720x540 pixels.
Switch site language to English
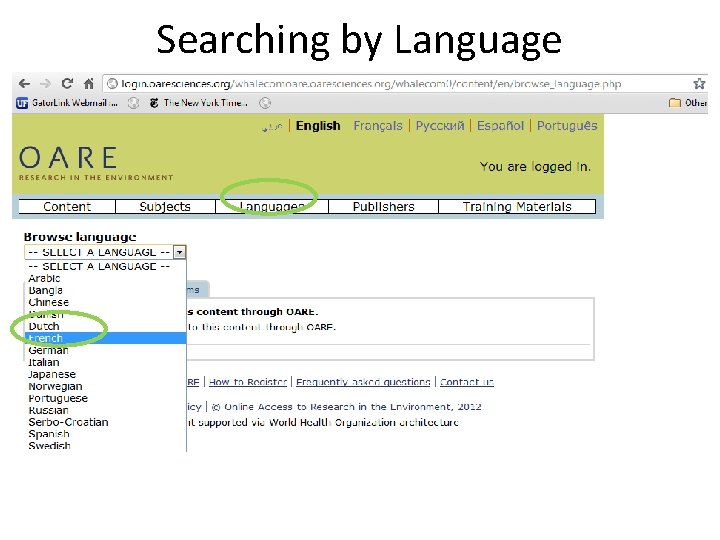pyautogui.click(x=318, y=126)
